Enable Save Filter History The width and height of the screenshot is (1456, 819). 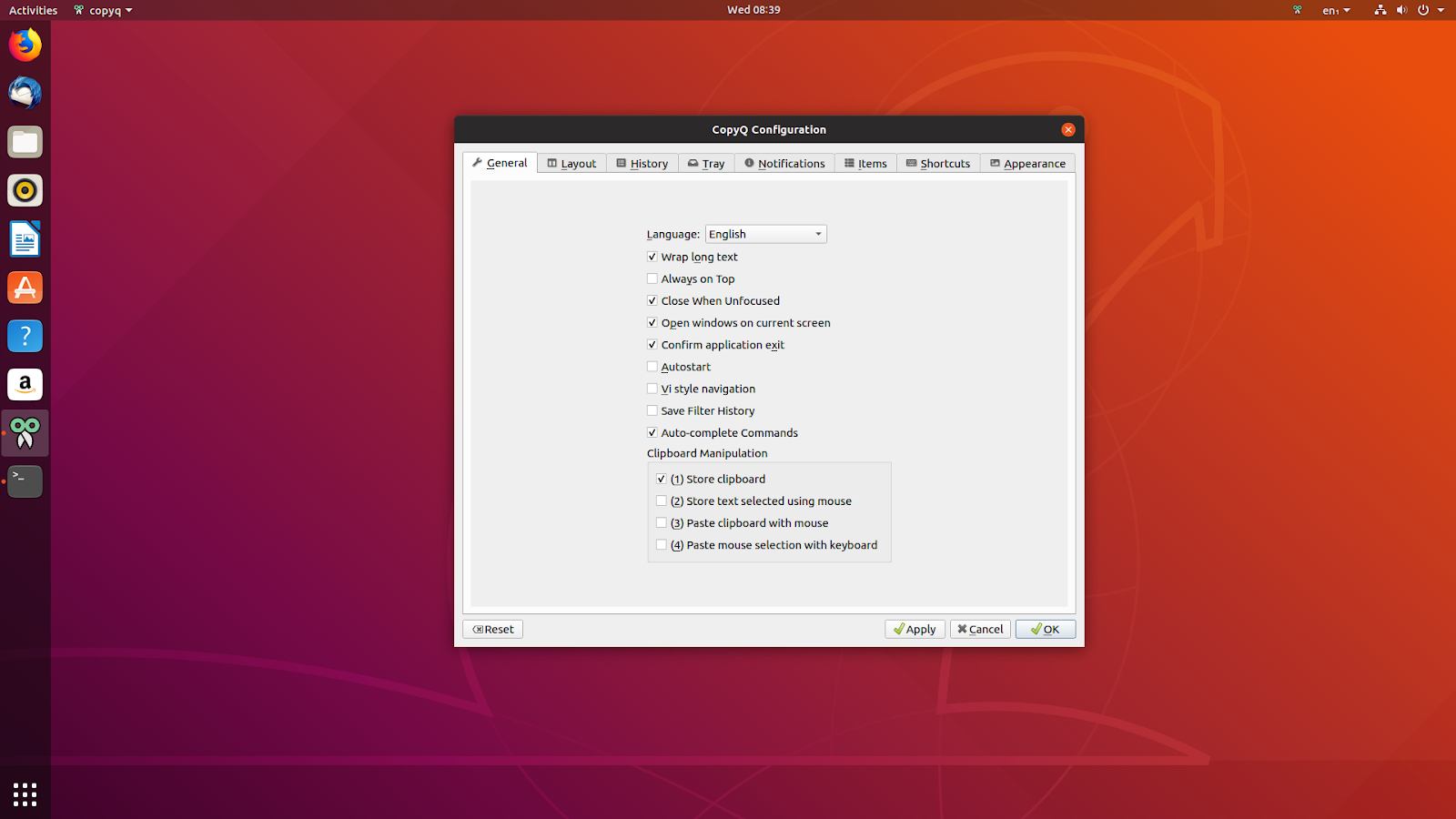[x=652, y=410]
